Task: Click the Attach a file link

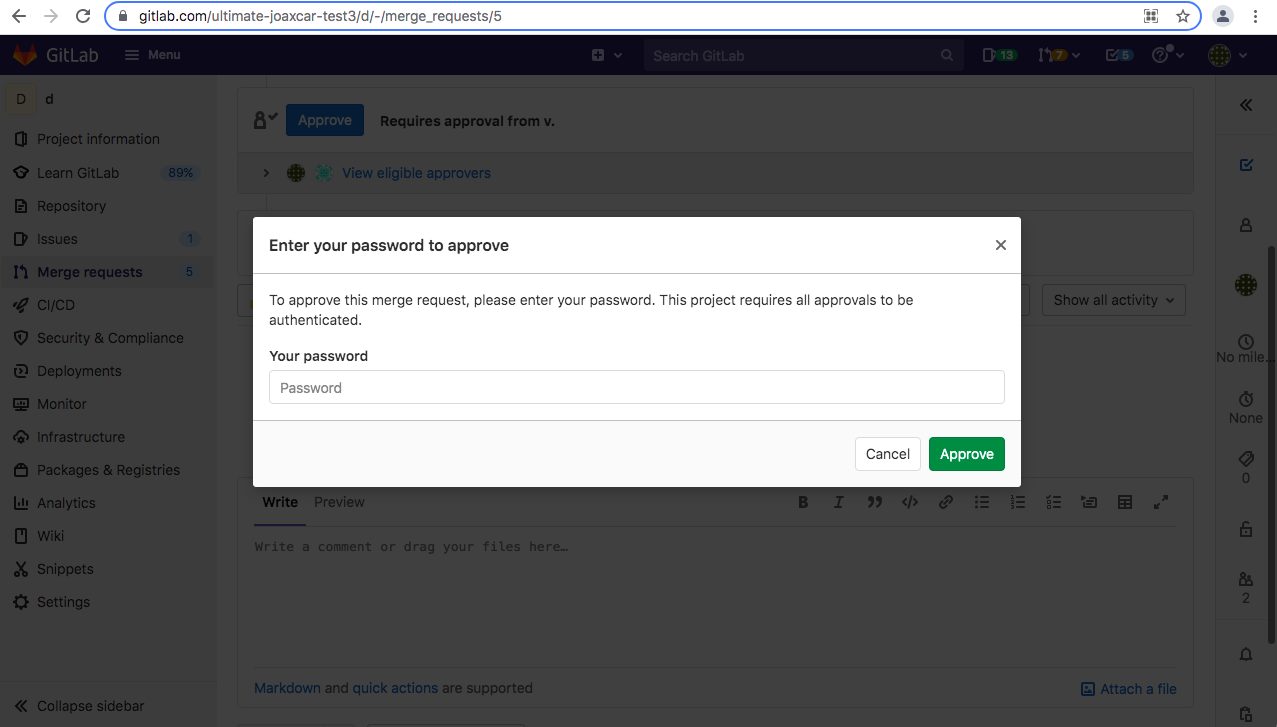Action: point(1128,689)
